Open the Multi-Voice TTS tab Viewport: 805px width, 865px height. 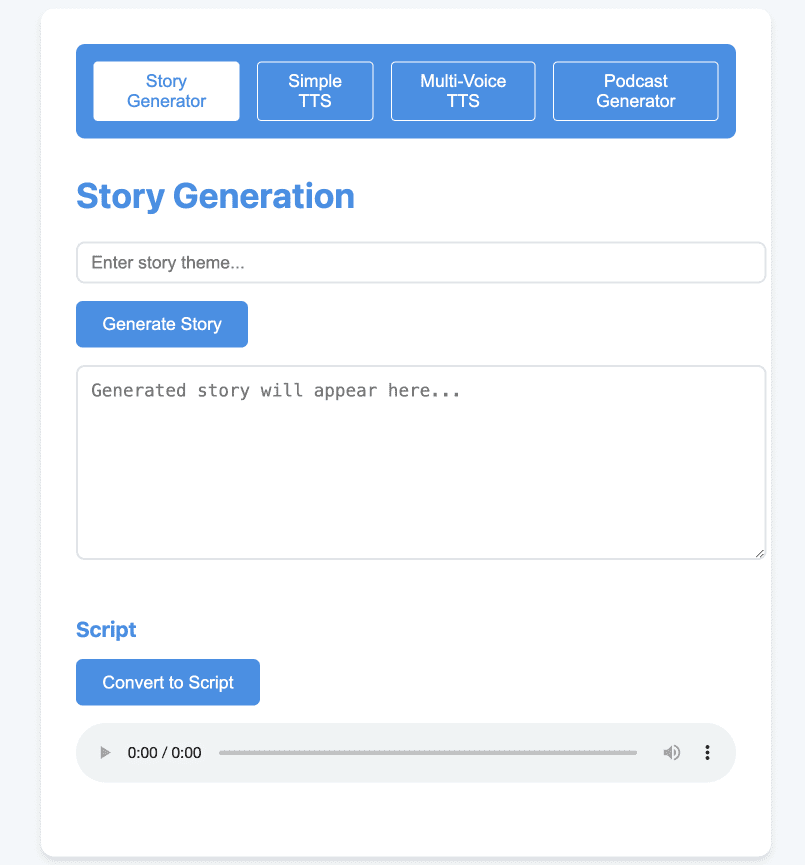463,91
